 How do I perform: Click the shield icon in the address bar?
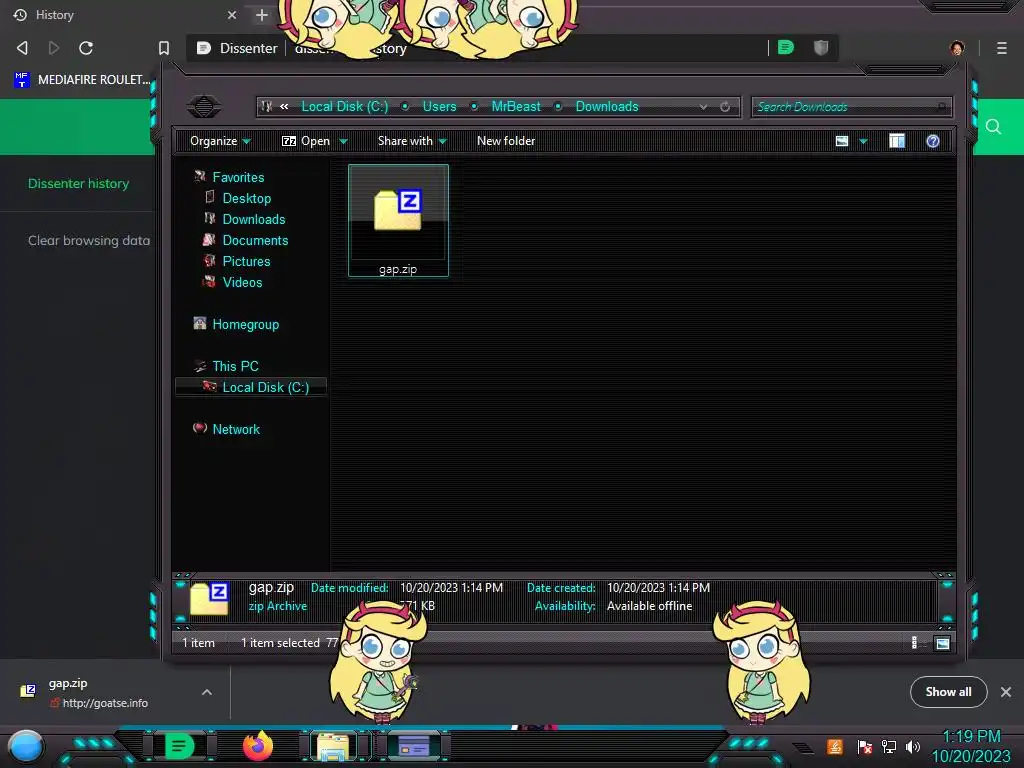point(821,47)
